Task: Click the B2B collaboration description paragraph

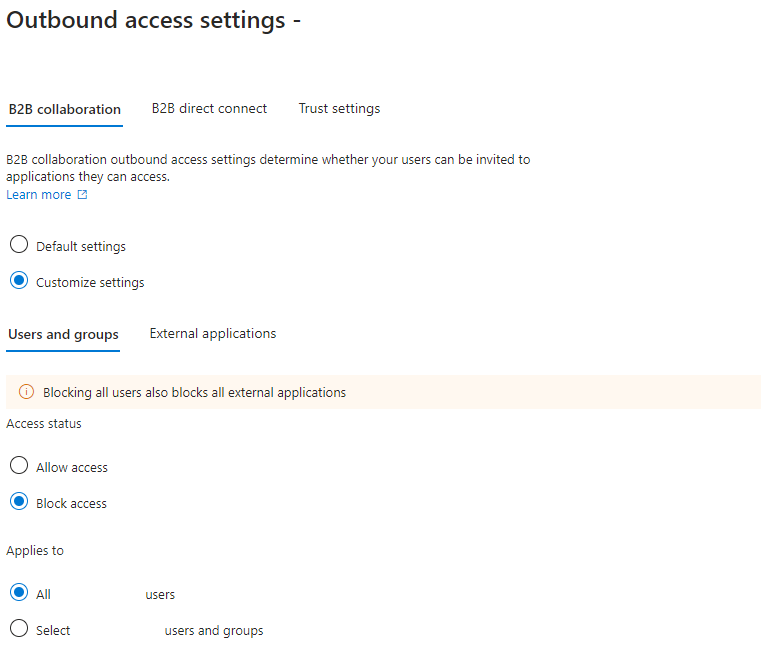Action: click(x=268, y=168)
